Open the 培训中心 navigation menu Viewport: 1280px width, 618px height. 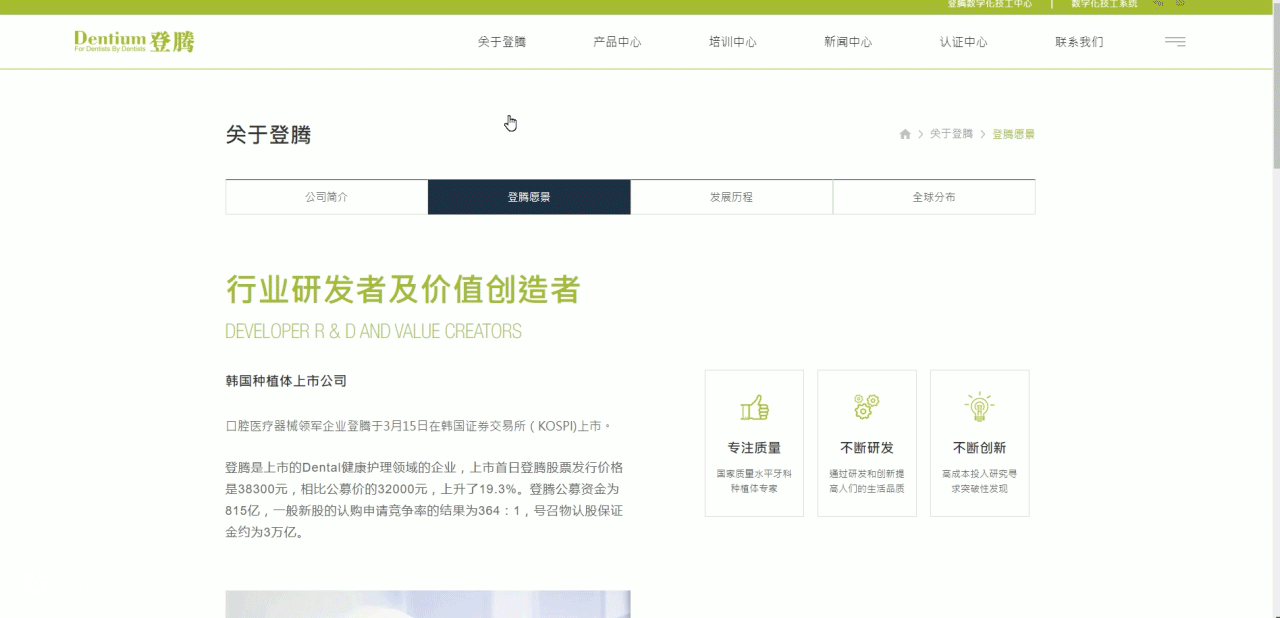[733, 42]
